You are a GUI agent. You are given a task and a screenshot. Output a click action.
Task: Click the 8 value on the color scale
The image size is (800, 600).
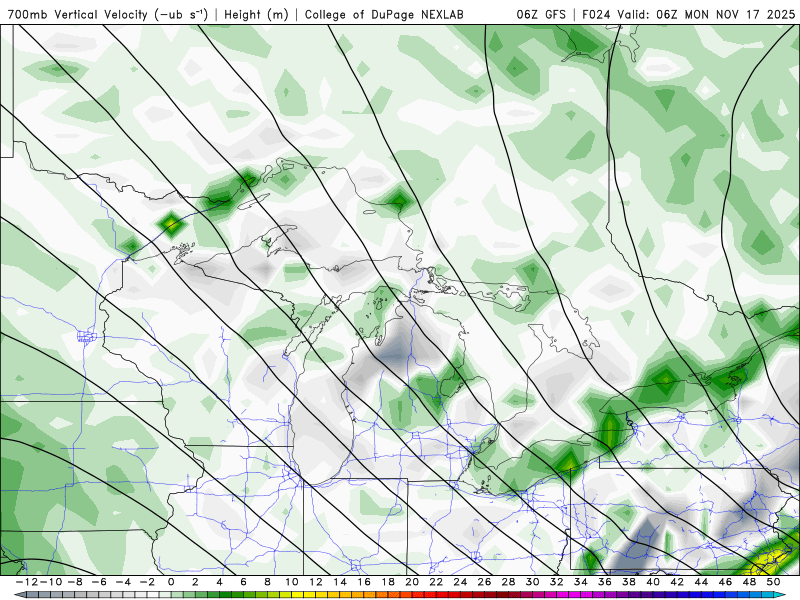point(267,582)
